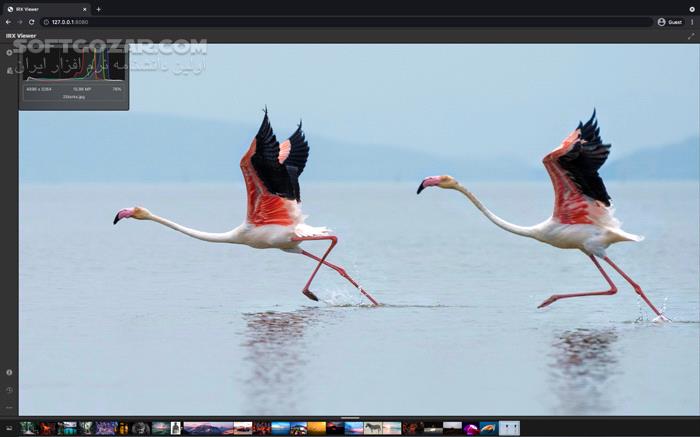Open the browser three-dot menu
The height and width of the screenshot is (437, 700).
[x=692, y=22]
